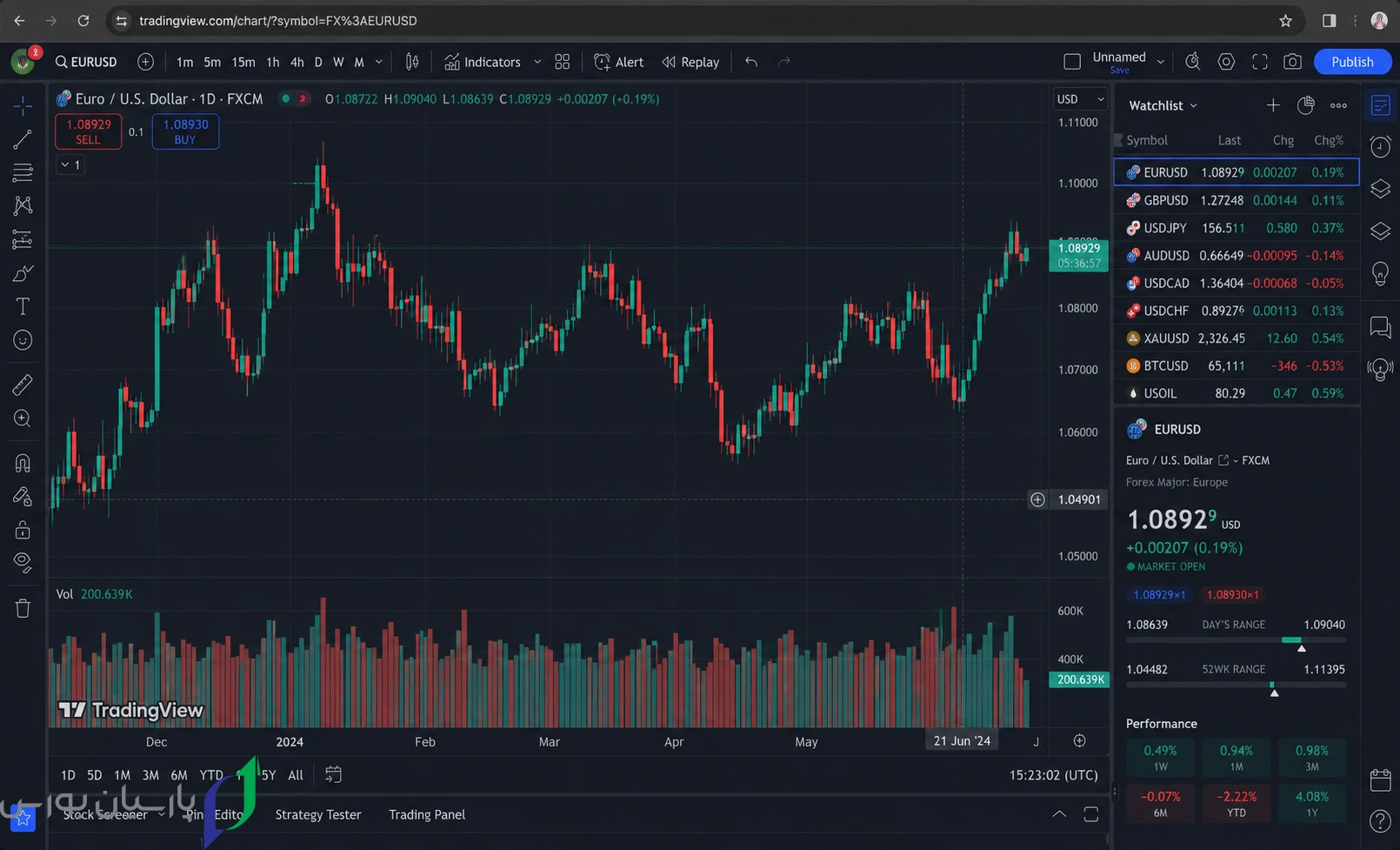1400x850 pixels.
Task: Select the All date range
Action: (296, 774)
